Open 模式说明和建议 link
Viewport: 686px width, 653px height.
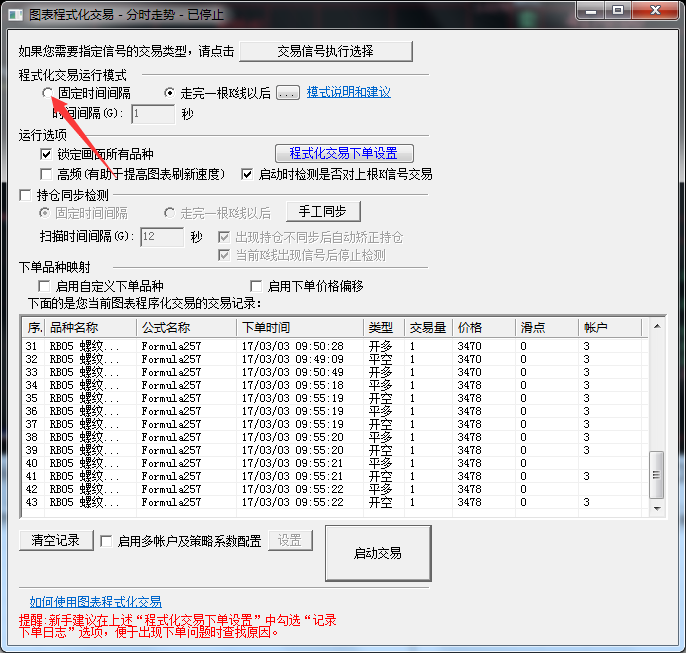(349, 92)
